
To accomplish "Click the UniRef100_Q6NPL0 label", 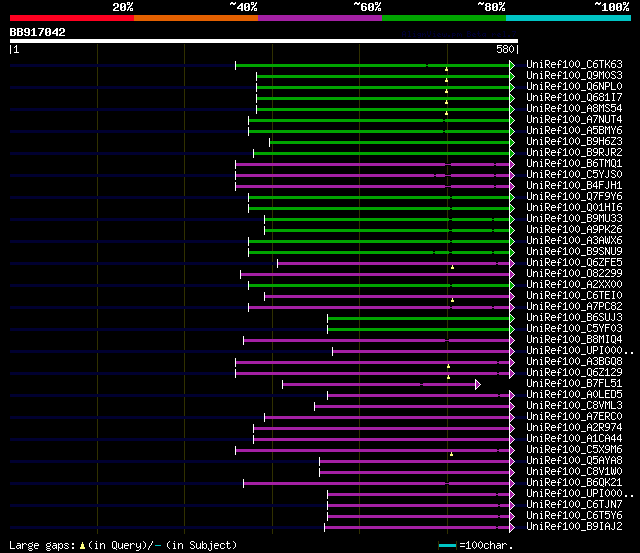I will pos(574,87).
